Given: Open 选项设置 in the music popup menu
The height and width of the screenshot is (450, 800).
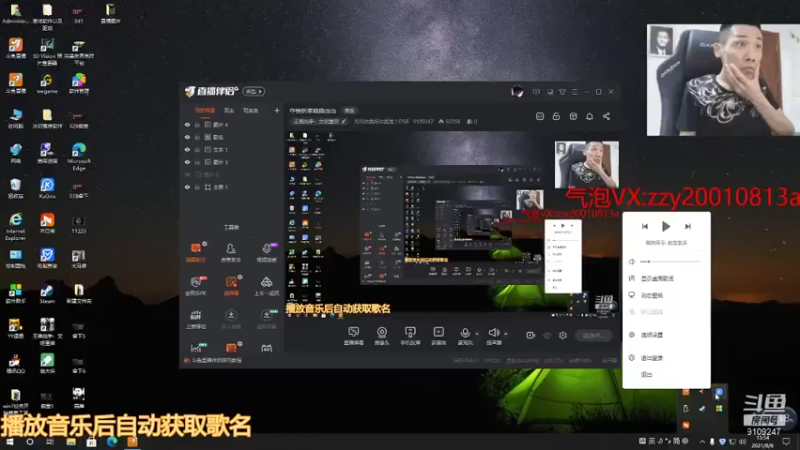Looking at the screenshot, I should click(x=652, y=335).
